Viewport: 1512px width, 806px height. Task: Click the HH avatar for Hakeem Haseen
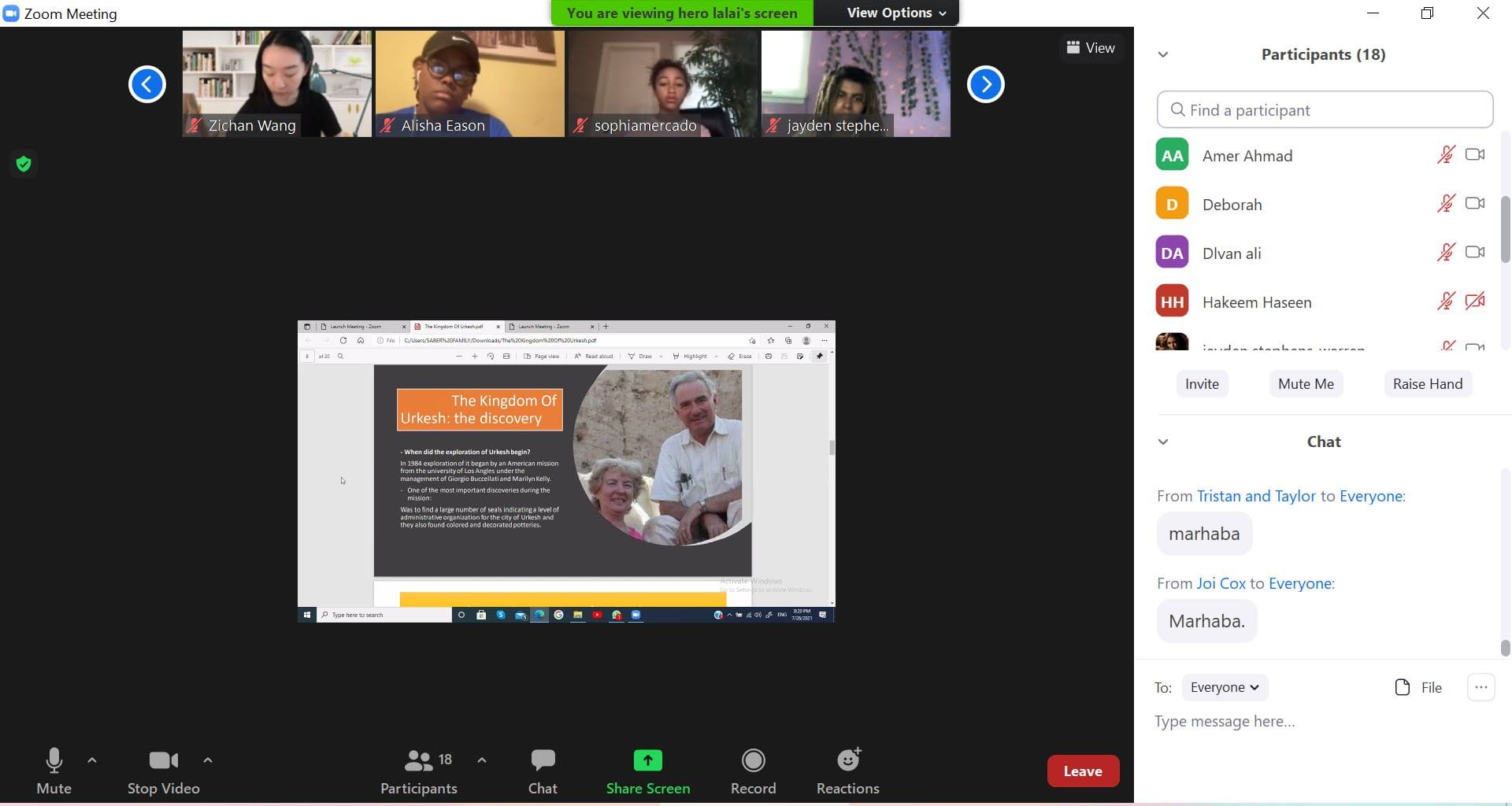click(x=1172, y=302)
